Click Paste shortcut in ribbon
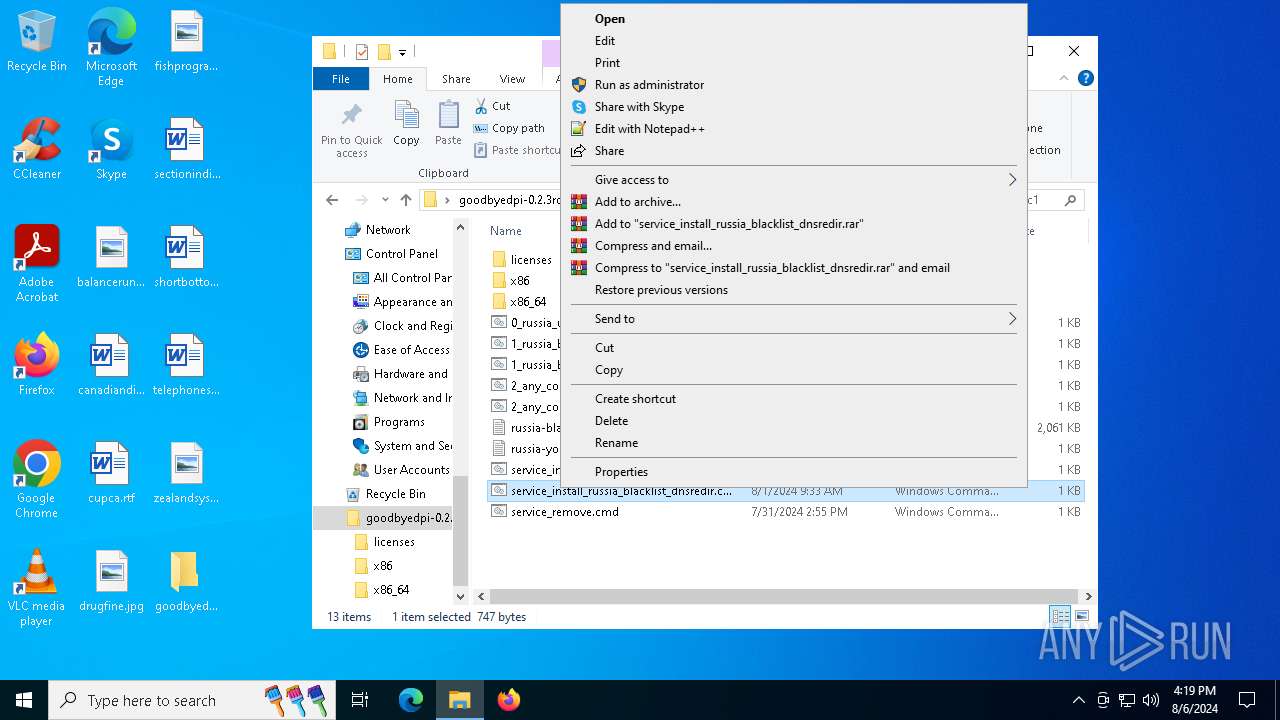This screenshot has height=720, width=1280. pos(517,150)
